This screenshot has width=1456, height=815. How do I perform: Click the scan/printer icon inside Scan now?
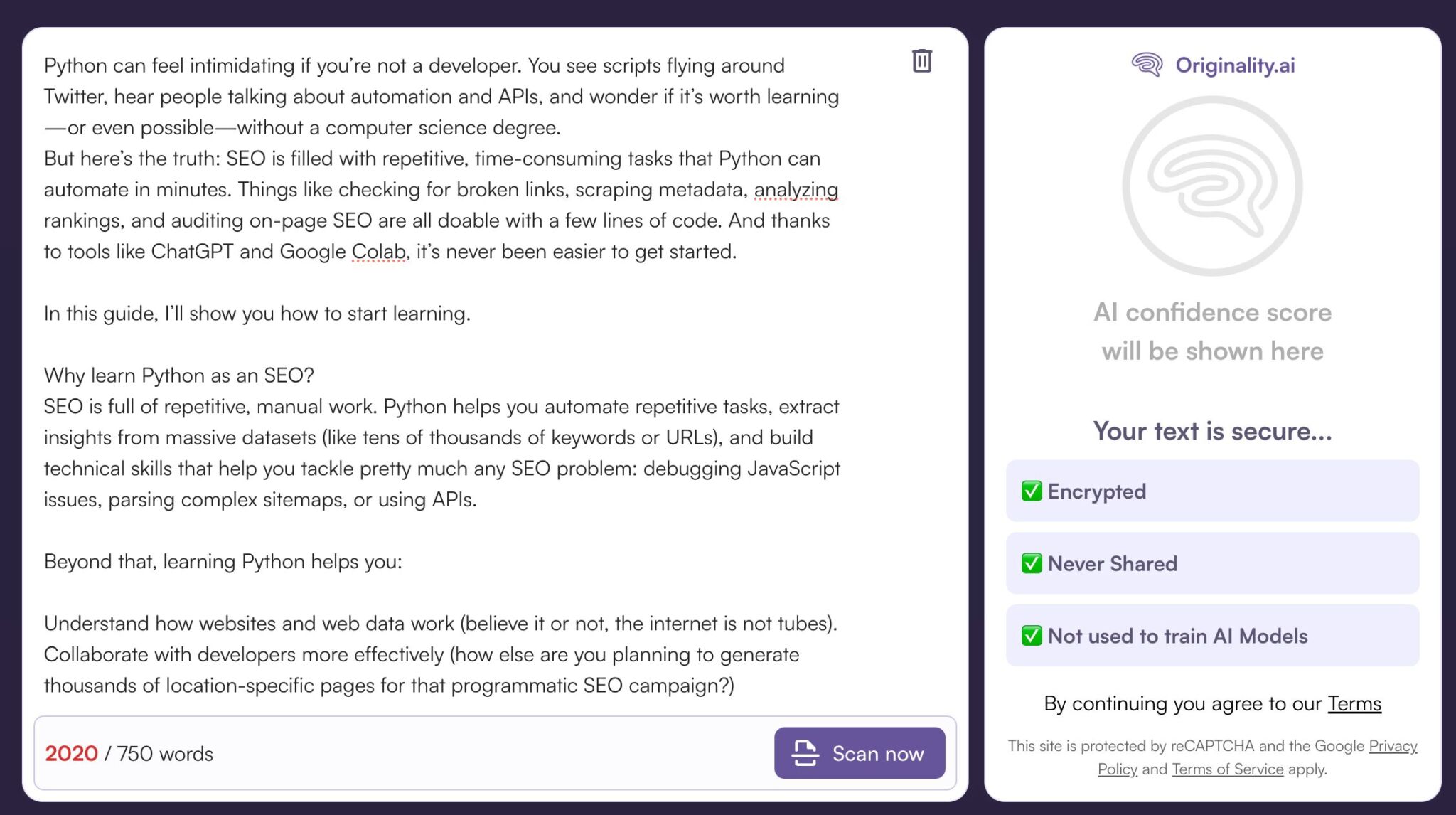[x=805, y=753]
